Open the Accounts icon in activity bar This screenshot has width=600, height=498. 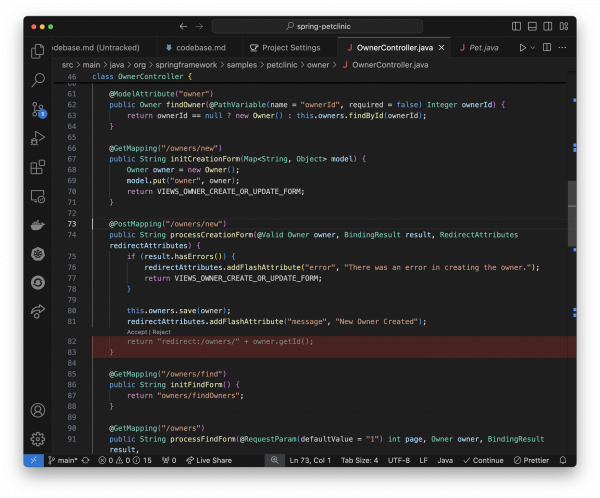tap(38, 410)
